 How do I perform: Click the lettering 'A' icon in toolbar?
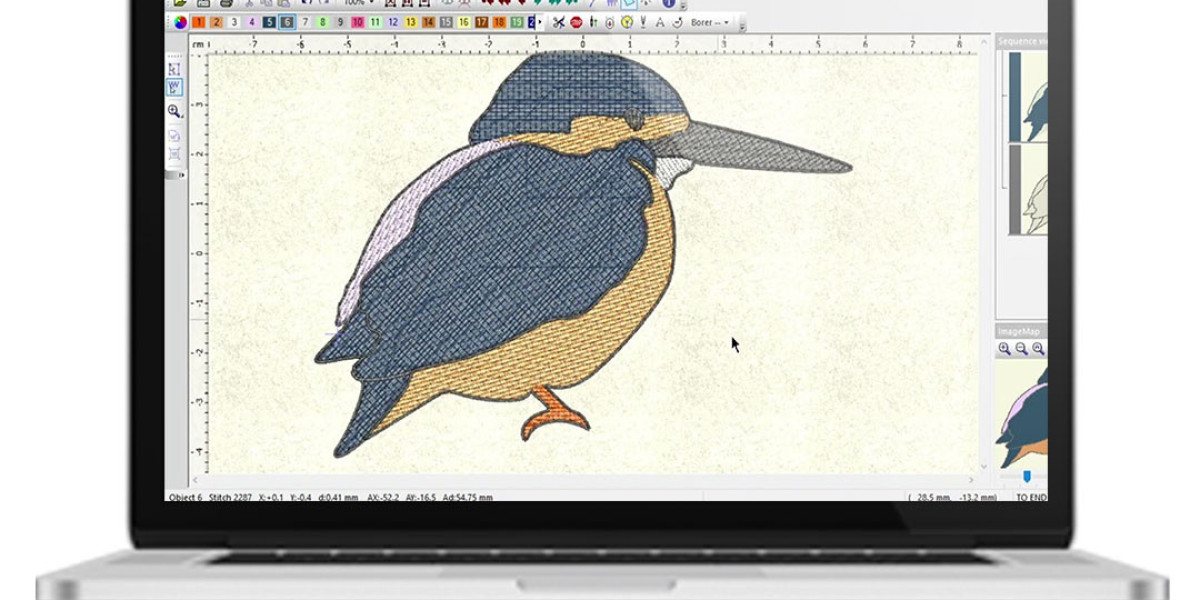pyautogui.click(x=660, y=22)
